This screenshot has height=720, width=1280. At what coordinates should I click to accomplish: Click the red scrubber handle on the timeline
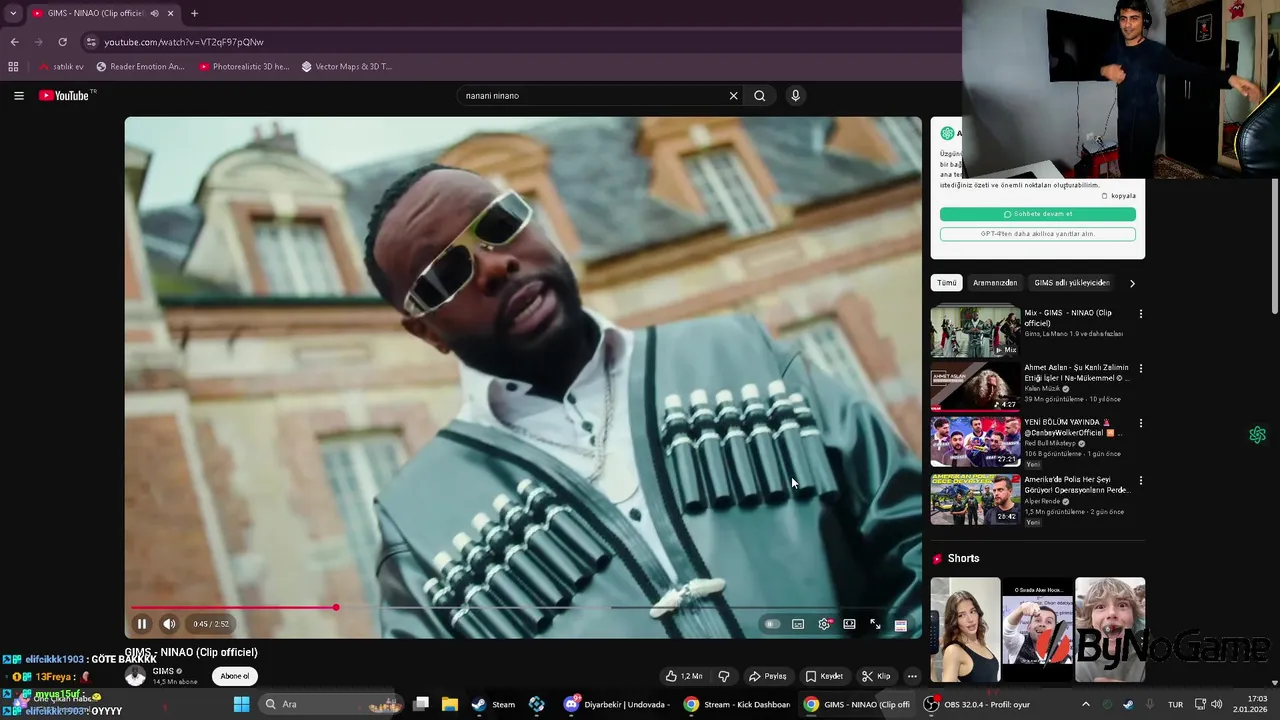pyautogui.click(x=336, y=607)
